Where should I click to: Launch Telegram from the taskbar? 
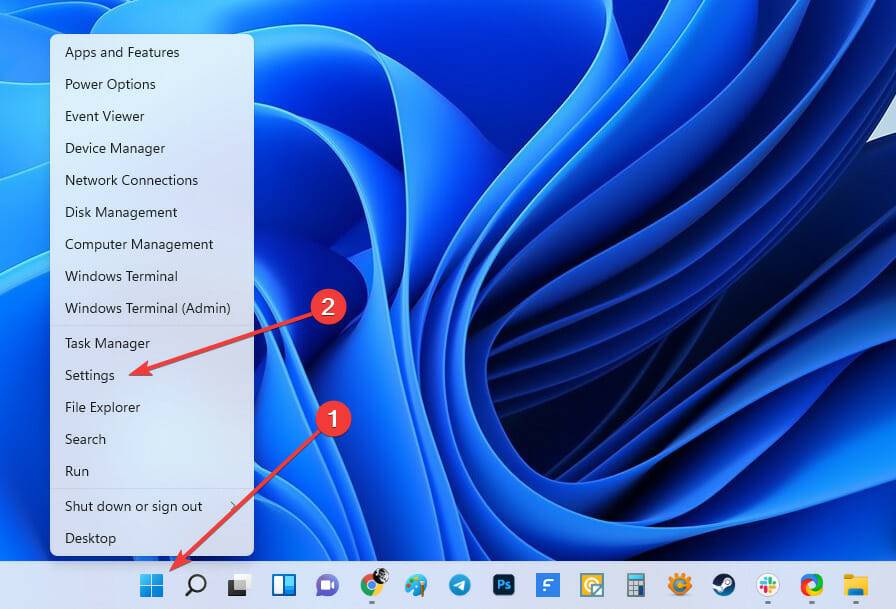pos(459,586)
